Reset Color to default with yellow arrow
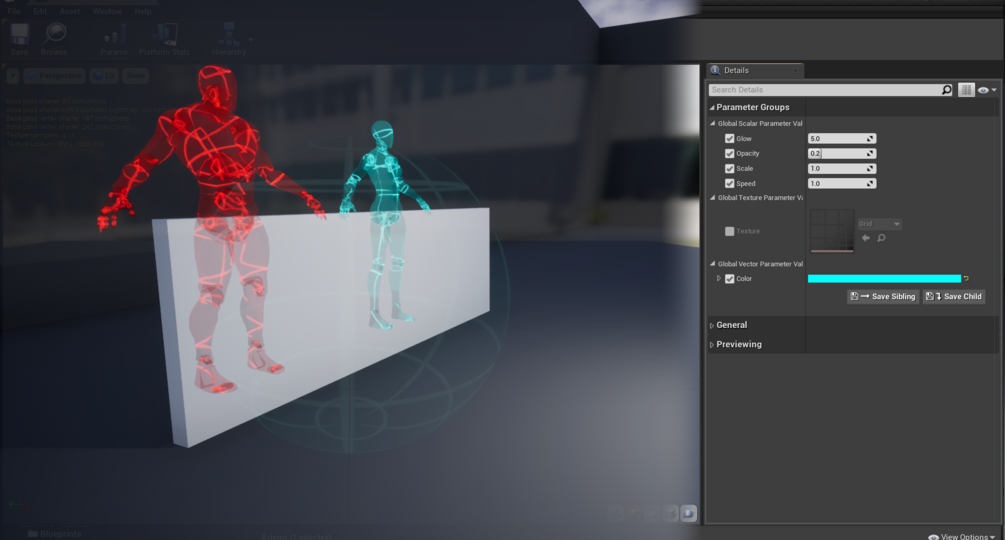1005x540 pixels. (x=967, y=279)
